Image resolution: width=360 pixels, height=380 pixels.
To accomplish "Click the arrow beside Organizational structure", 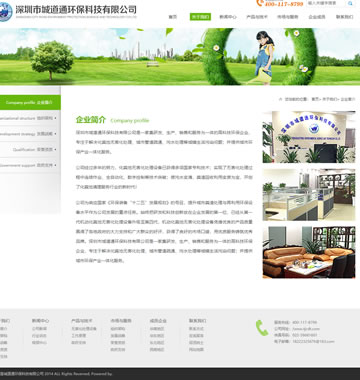I will tap(55, 118).
